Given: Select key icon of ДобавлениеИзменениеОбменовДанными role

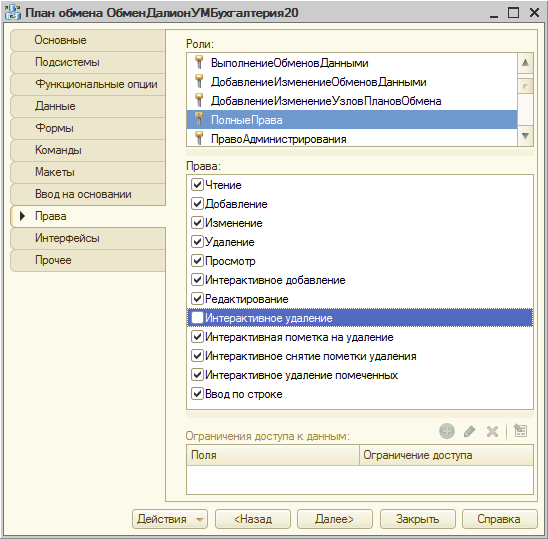Looking at the screenshot, I should [199, 81].
